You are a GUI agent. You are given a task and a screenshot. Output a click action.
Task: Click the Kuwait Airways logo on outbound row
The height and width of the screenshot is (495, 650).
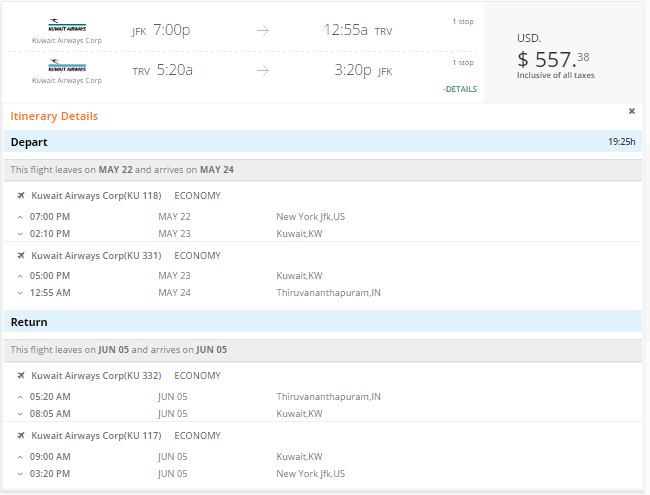coord(67,25)
